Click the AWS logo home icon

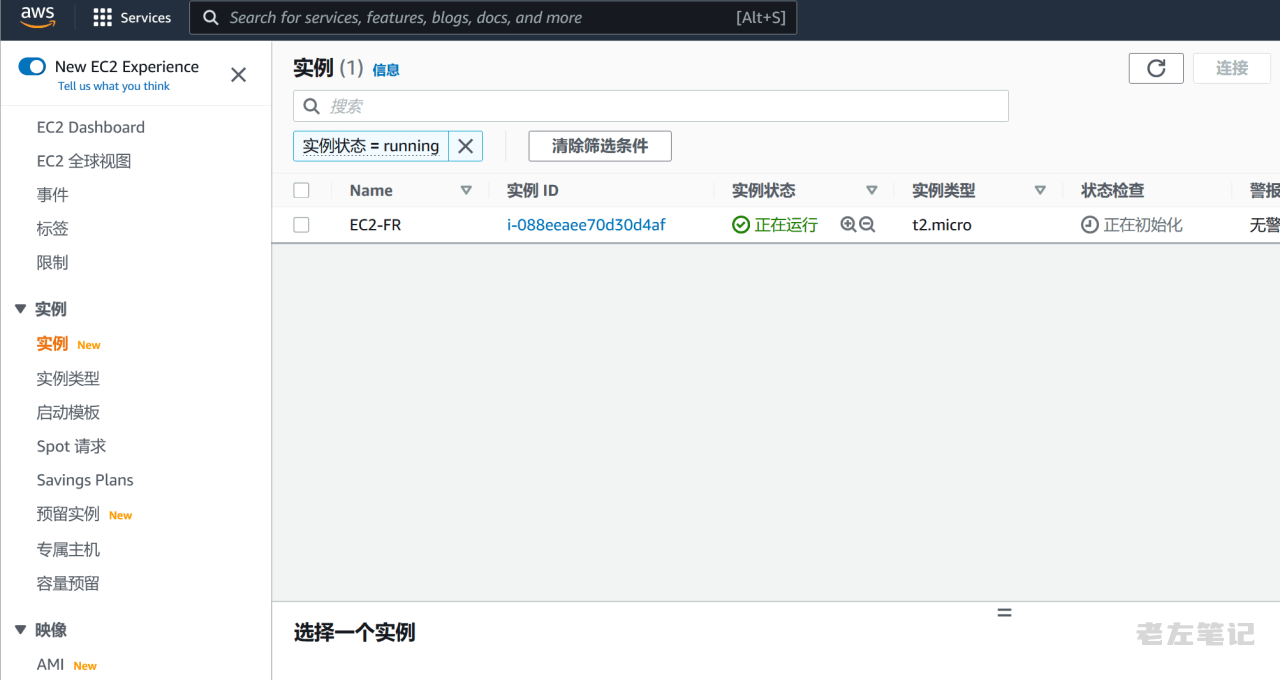(x=38, y=17)
